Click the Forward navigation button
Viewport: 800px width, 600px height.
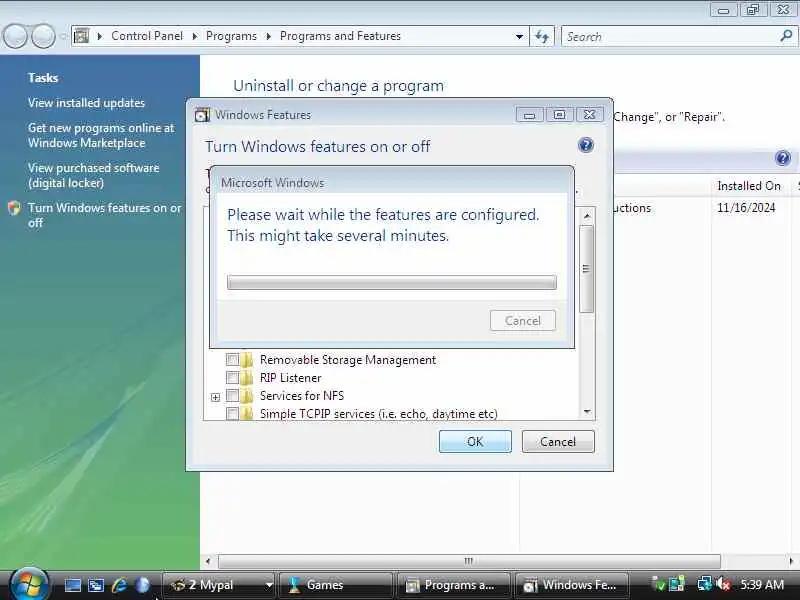pos(44,36)
